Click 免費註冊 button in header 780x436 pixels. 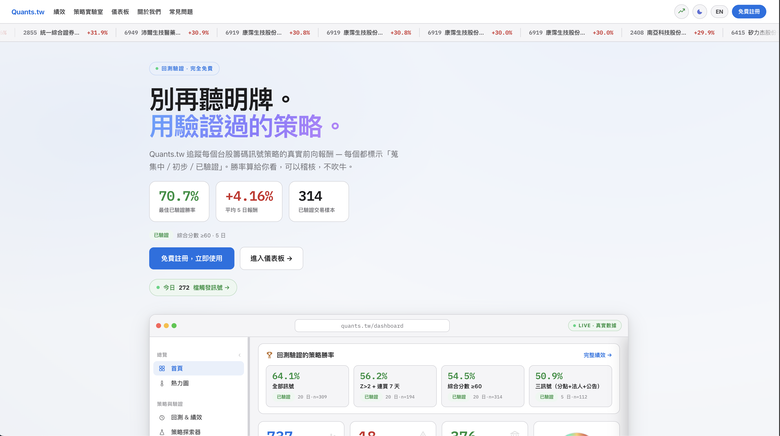(x=749, y=11)
